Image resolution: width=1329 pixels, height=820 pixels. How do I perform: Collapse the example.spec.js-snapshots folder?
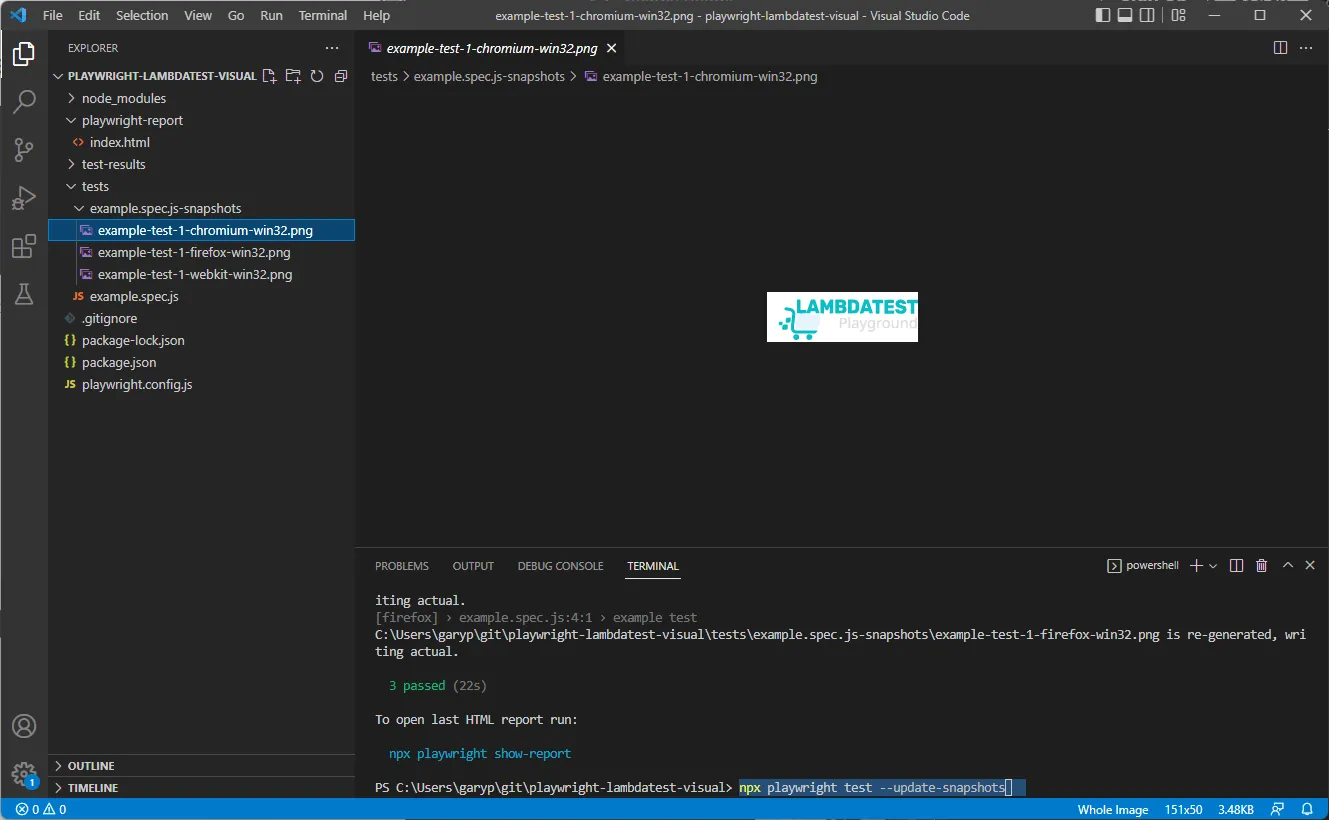[165, 208]
